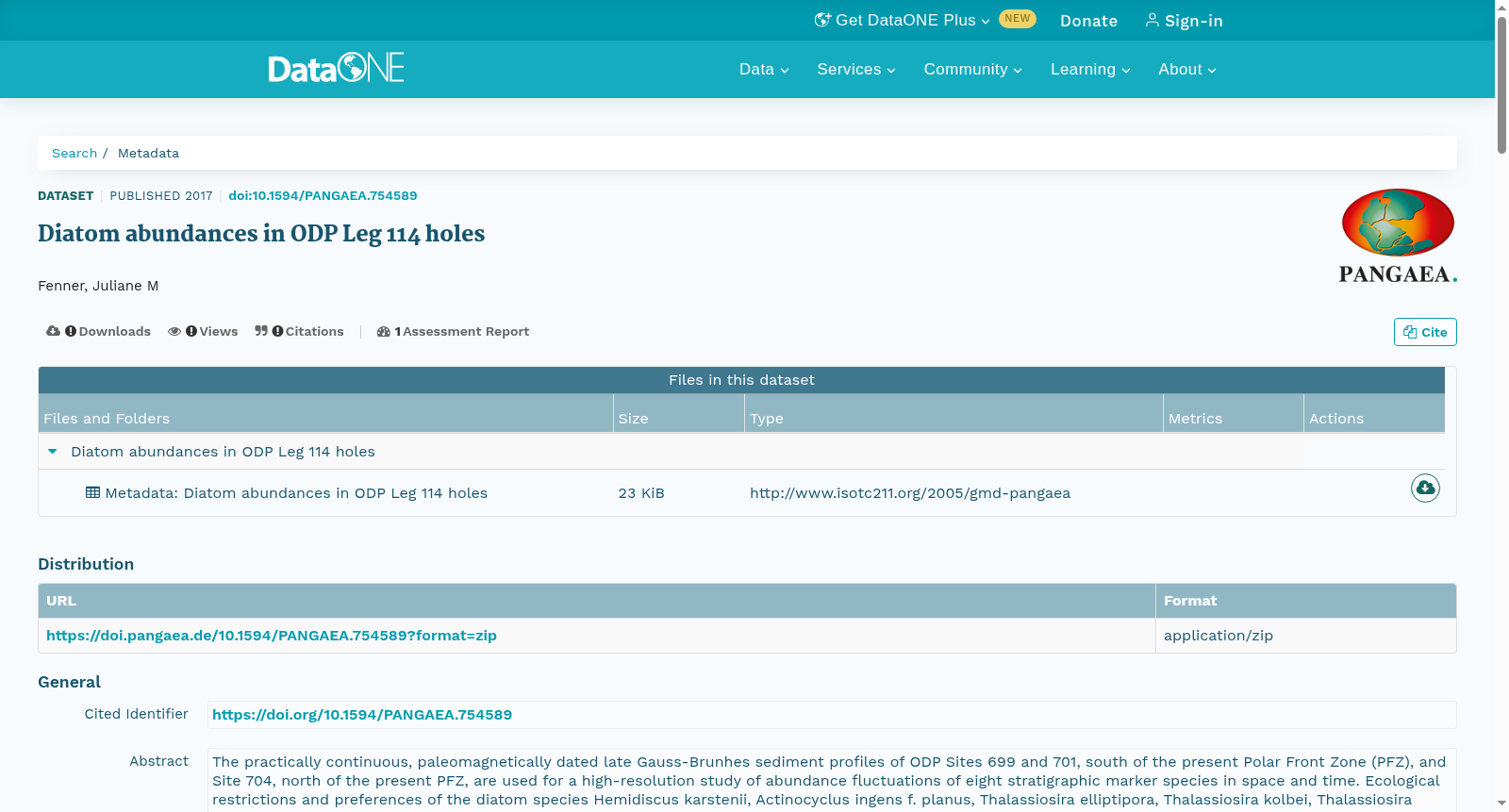Open the Cited Identifier doi.org link

362,715
